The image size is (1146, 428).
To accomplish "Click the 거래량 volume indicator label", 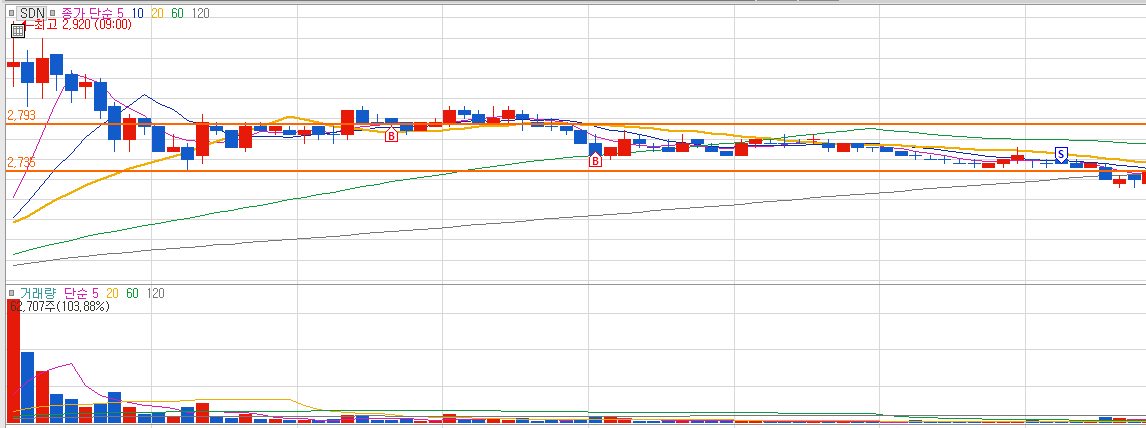I will (x=37, y=293).
